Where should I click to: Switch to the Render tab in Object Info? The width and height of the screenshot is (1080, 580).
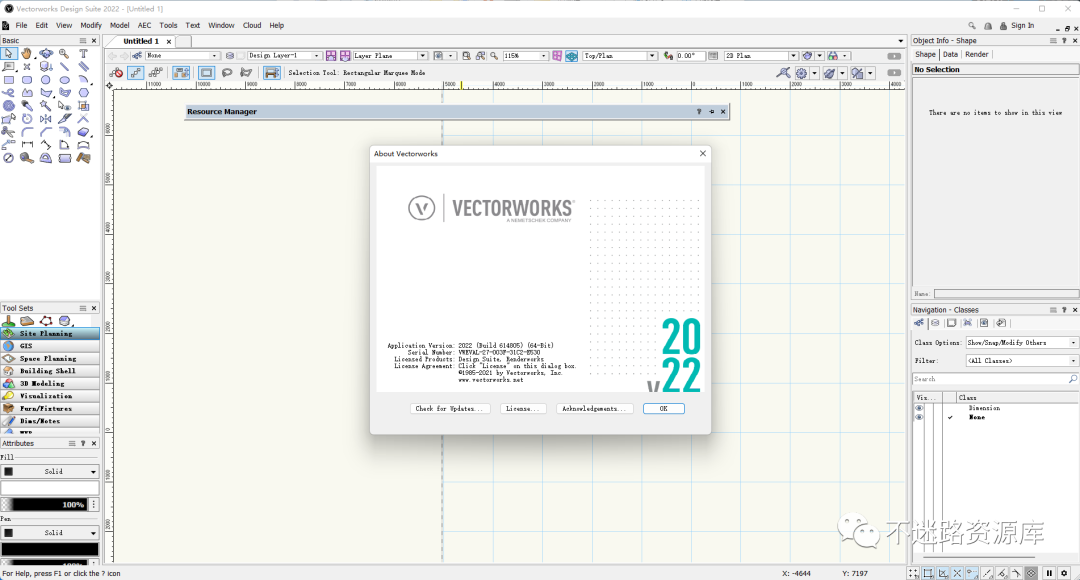976,54
